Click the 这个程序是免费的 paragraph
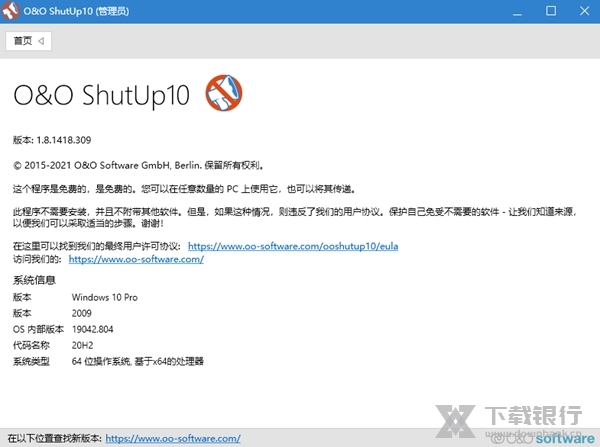600x447 pixels. click(x=184, y=189)
